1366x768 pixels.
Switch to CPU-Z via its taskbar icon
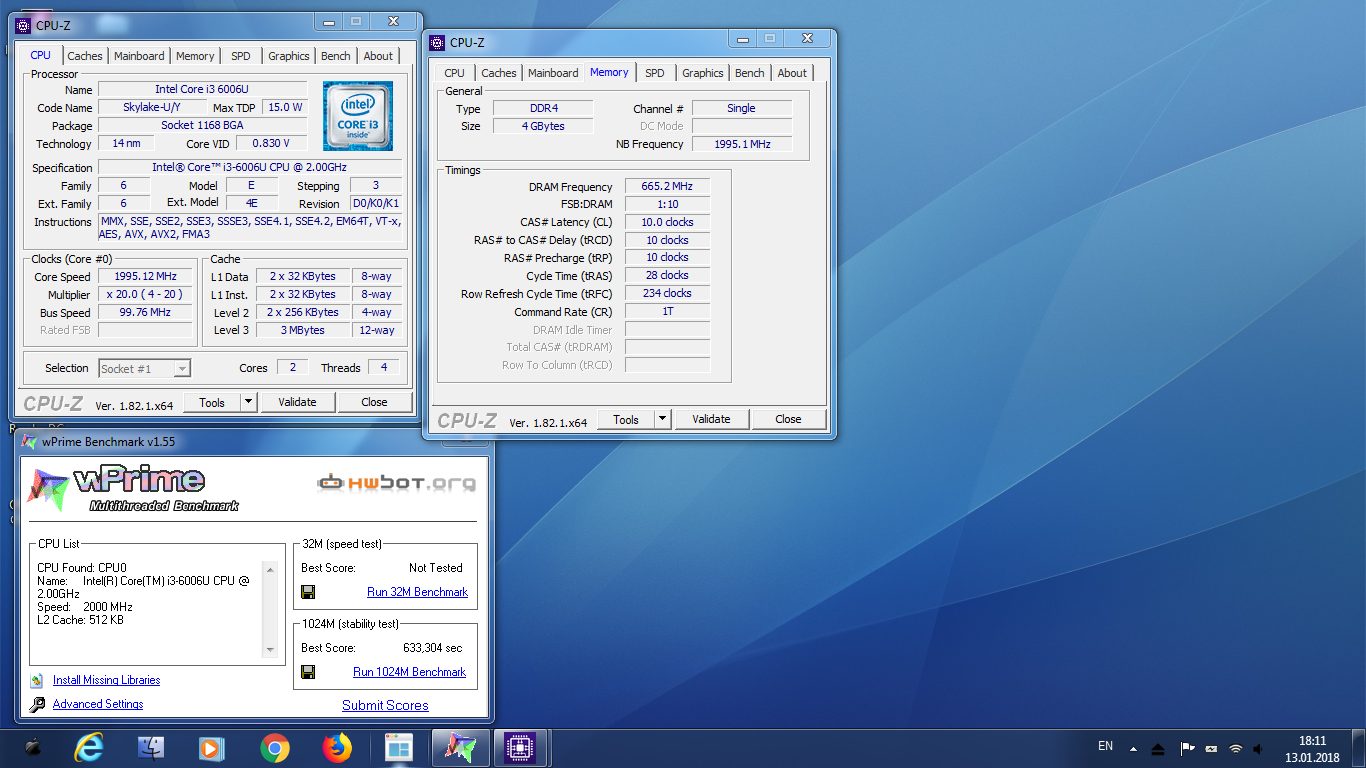522,748
